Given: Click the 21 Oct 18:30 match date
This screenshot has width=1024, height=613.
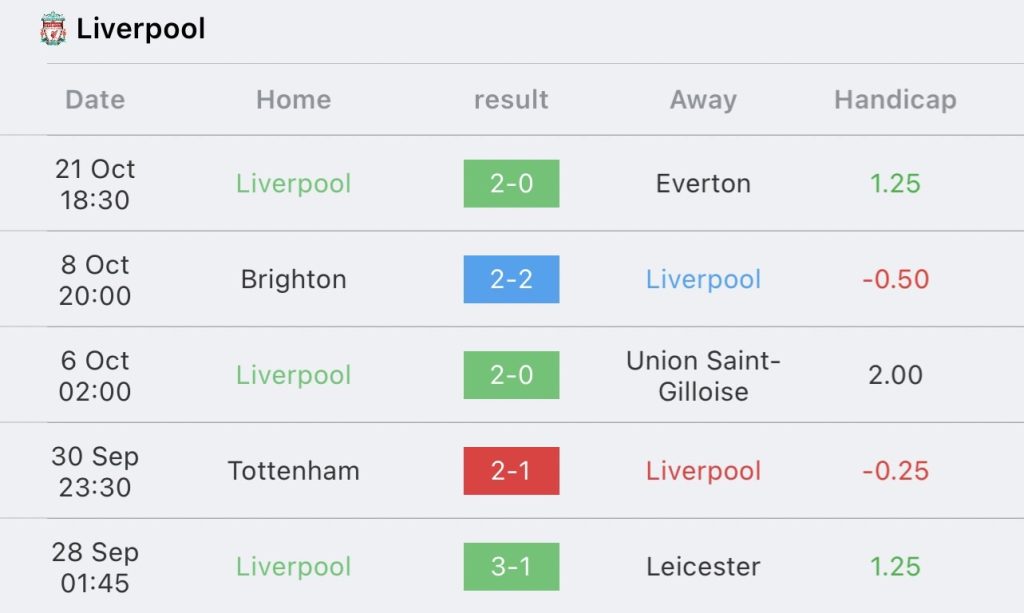Looking at the screenshot, I should [x=95, y=184].
